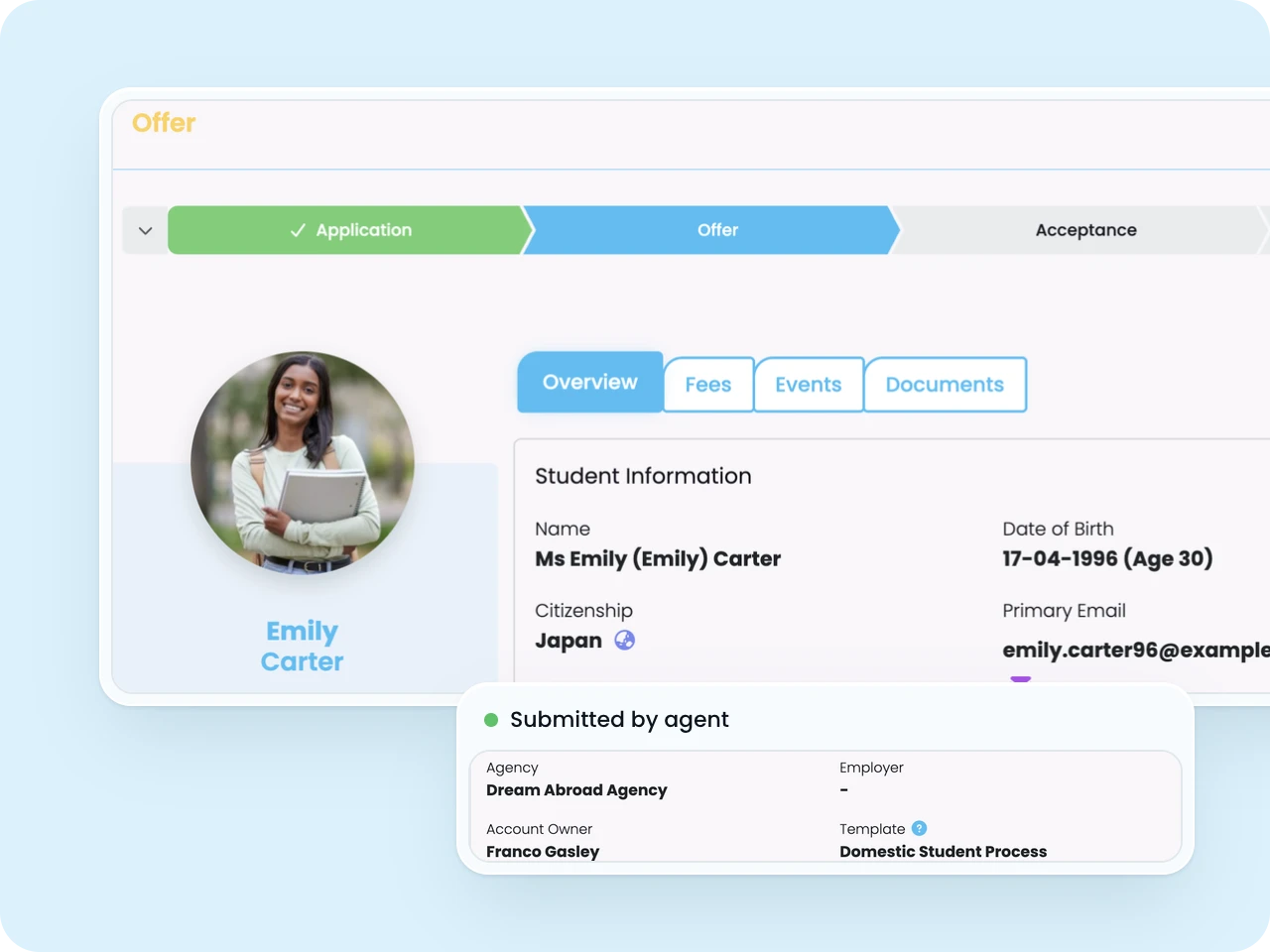
Task: Collapse the stage progress bar chevron
Action: (x=146, y=230)
